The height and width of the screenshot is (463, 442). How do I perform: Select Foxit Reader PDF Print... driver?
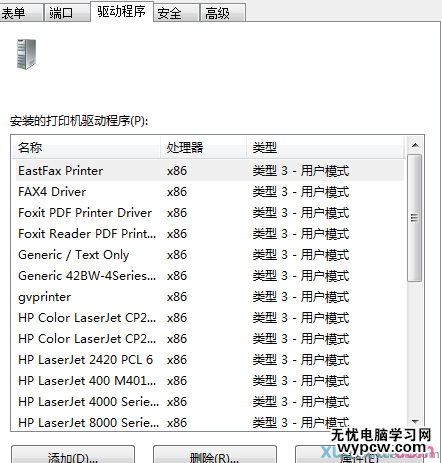pyautogui.click(x=210, y=234)
